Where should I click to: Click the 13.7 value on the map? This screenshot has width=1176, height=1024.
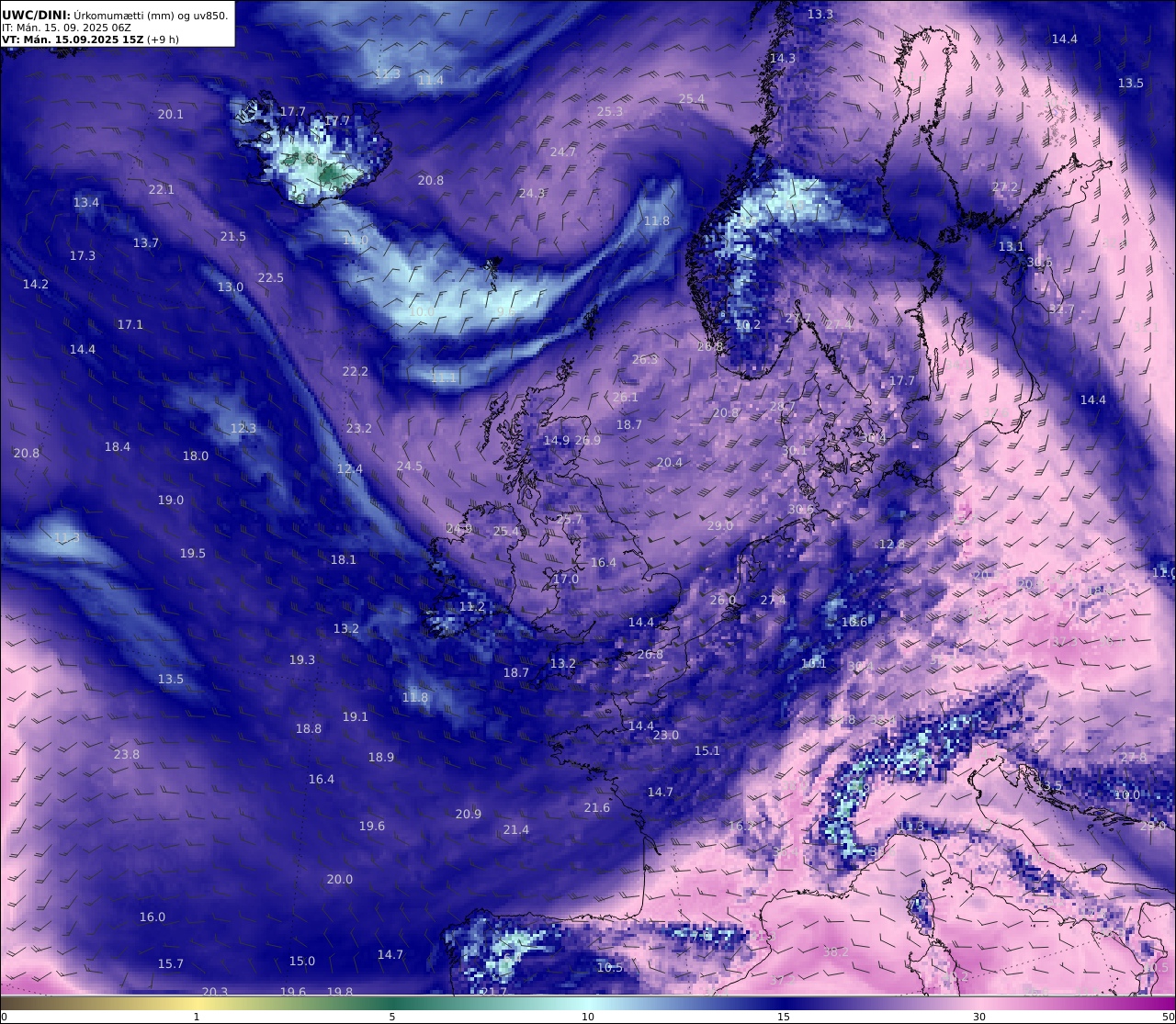click(x=146, y=243)
